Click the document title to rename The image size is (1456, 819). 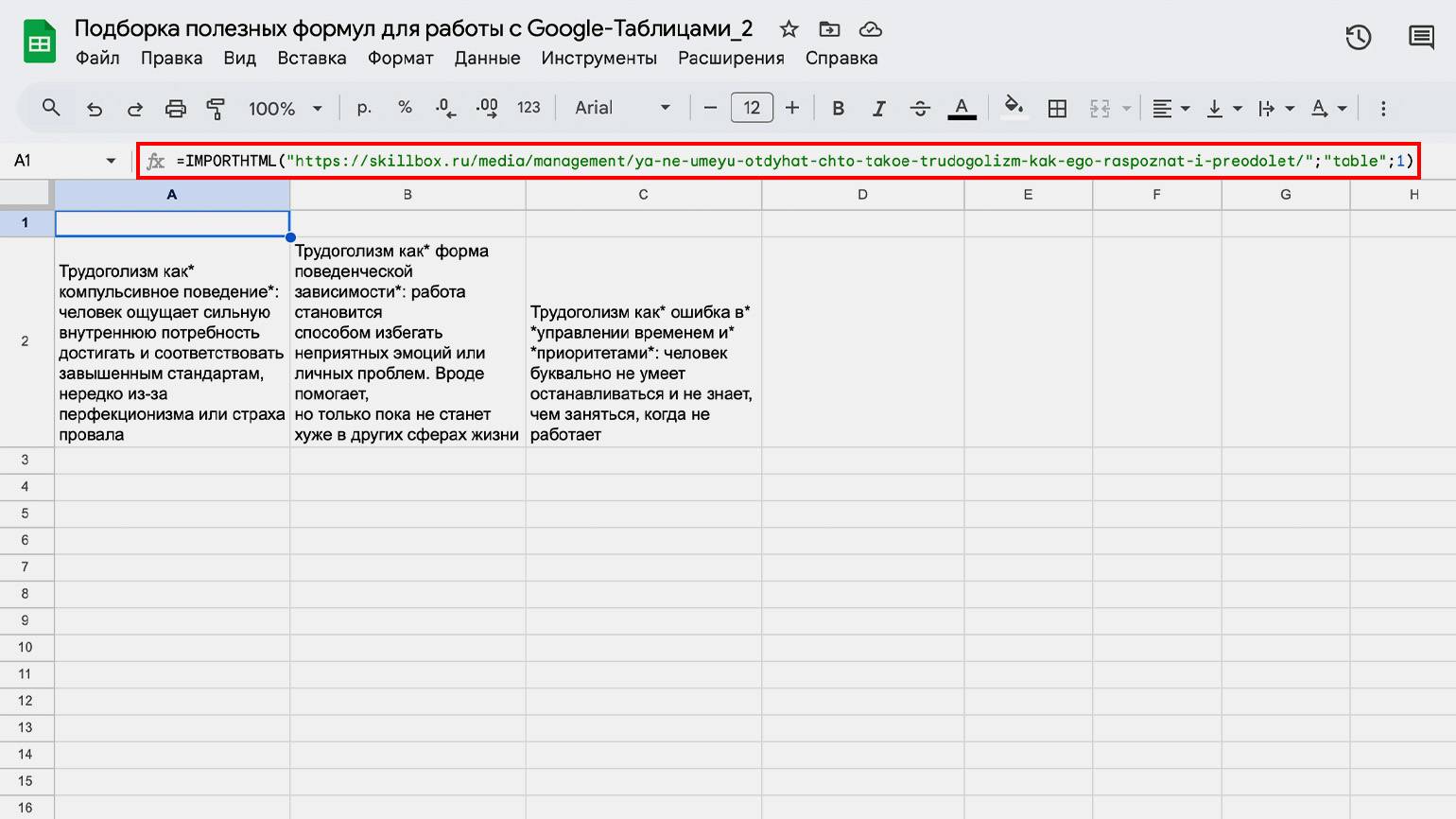coord(413,28)
